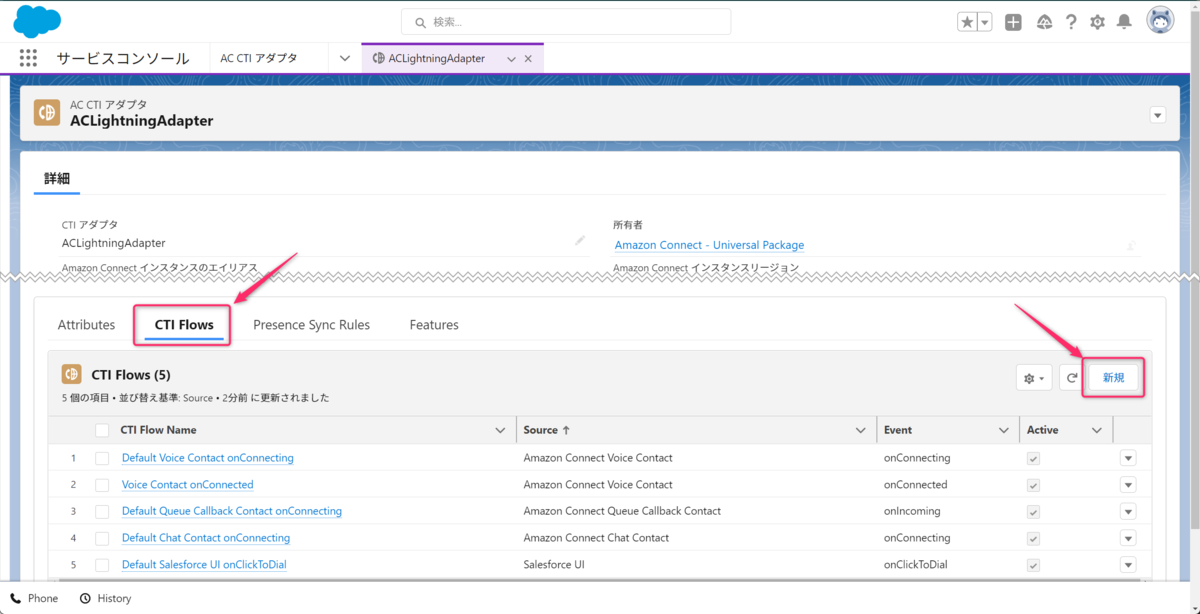Click Active checkbox in Queue Callback row
This screenshot has height=614, width=1200.
tap(1033, 511)
